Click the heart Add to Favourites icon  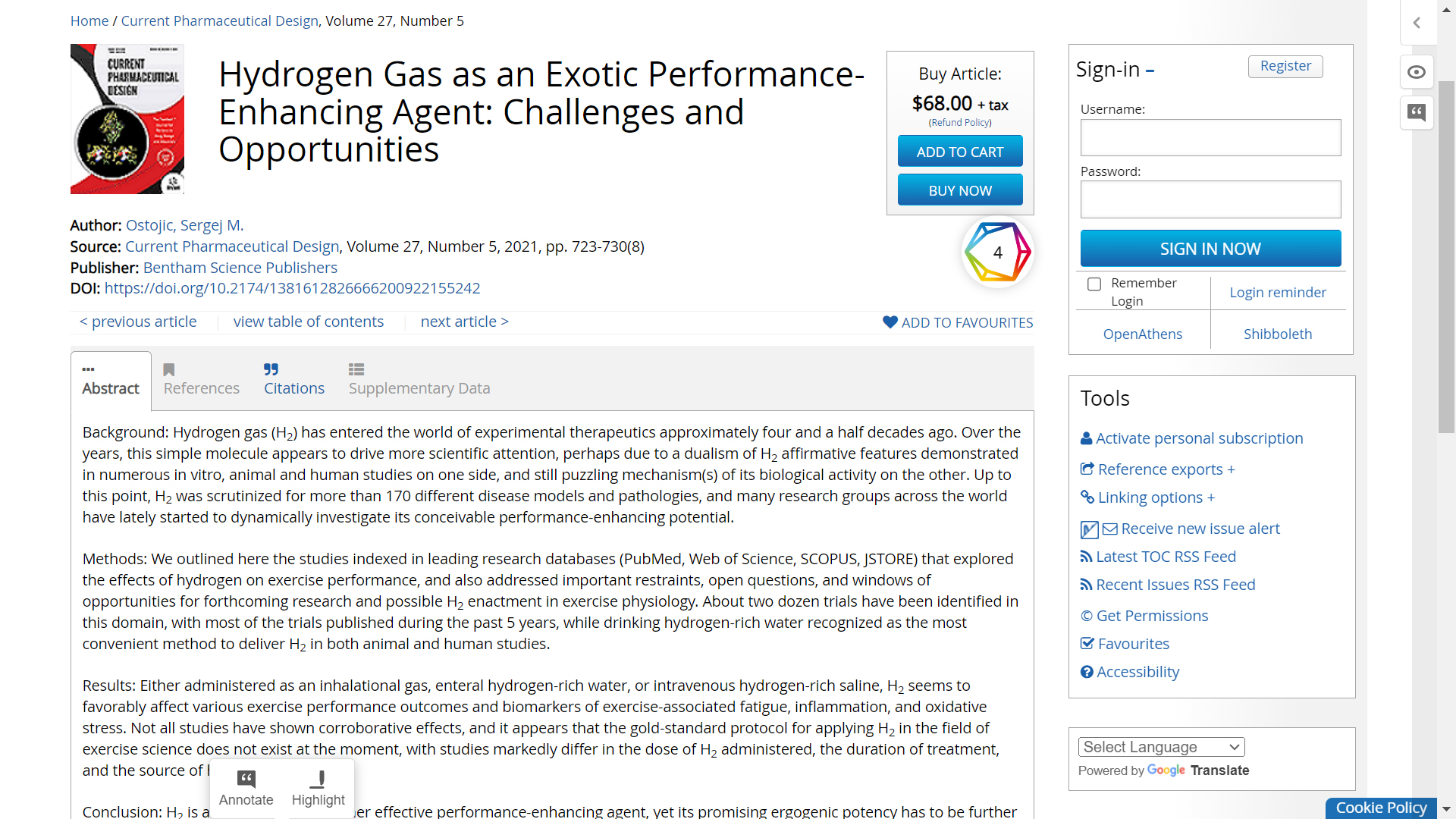click(890, 322)
